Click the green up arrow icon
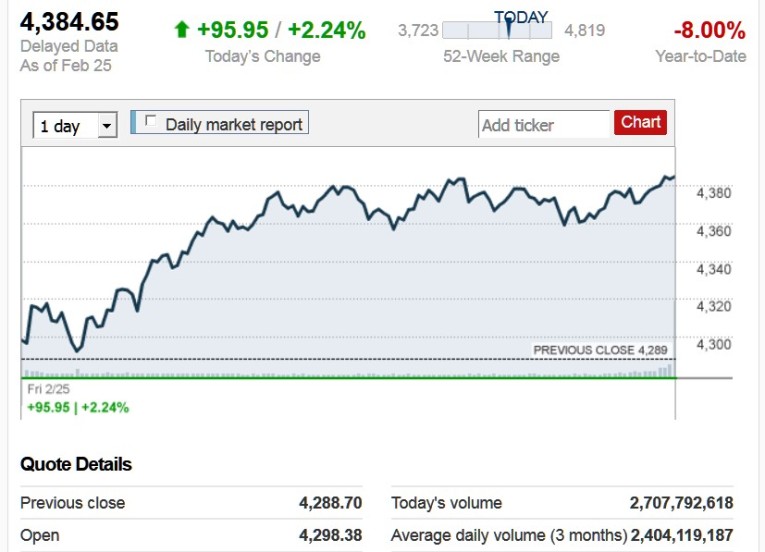 181,30
